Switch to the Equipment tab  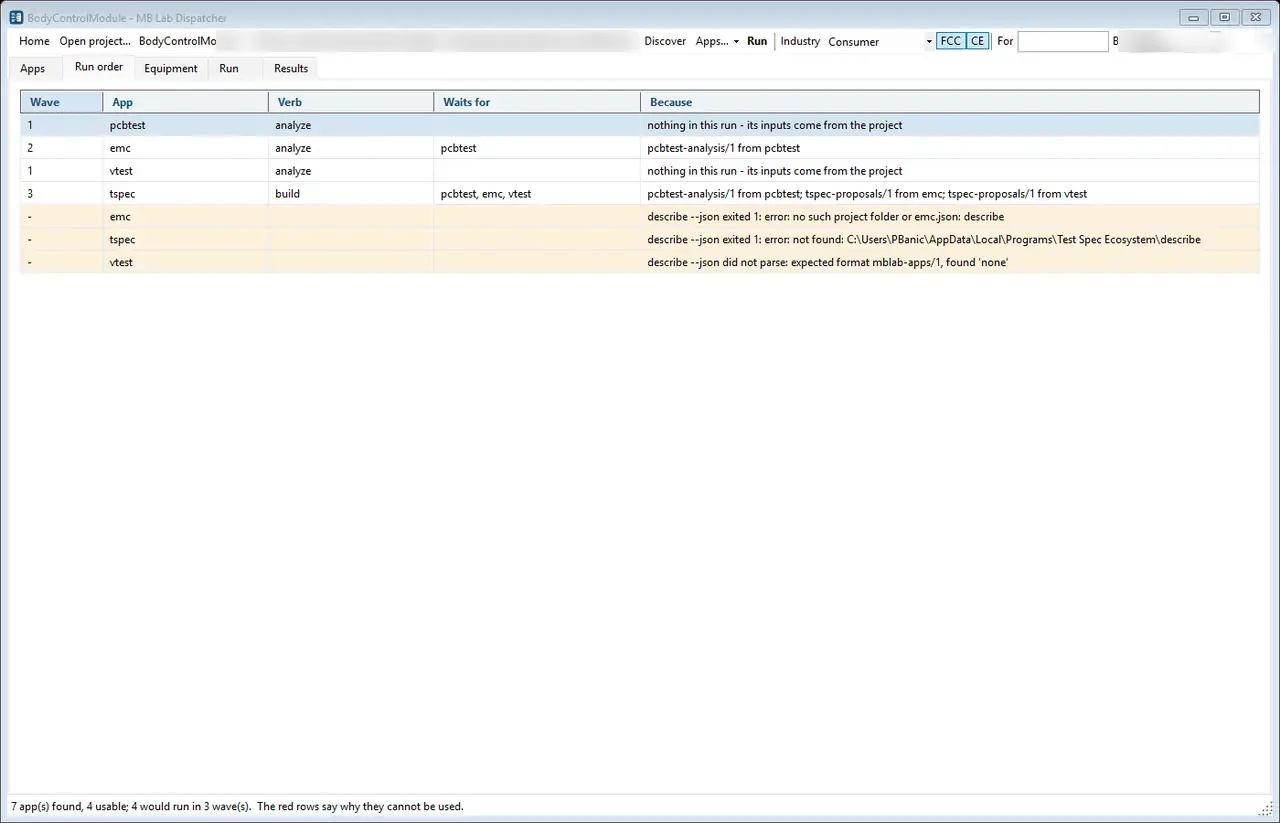coord(171,68)
